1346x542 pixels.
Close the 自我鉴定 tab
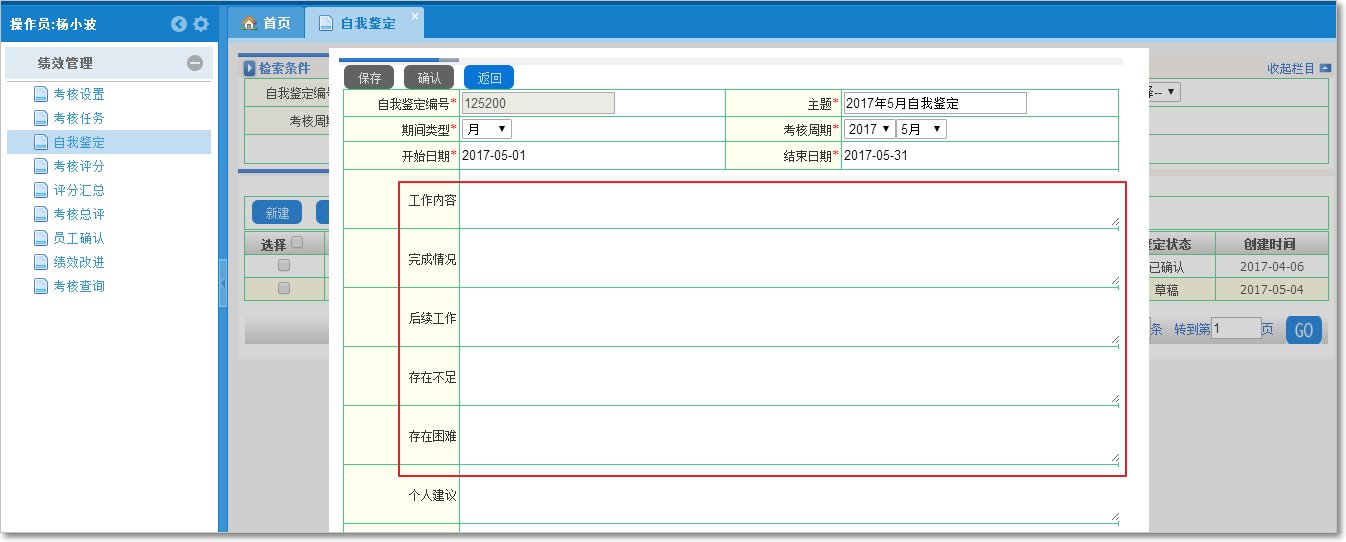[415, 17]
